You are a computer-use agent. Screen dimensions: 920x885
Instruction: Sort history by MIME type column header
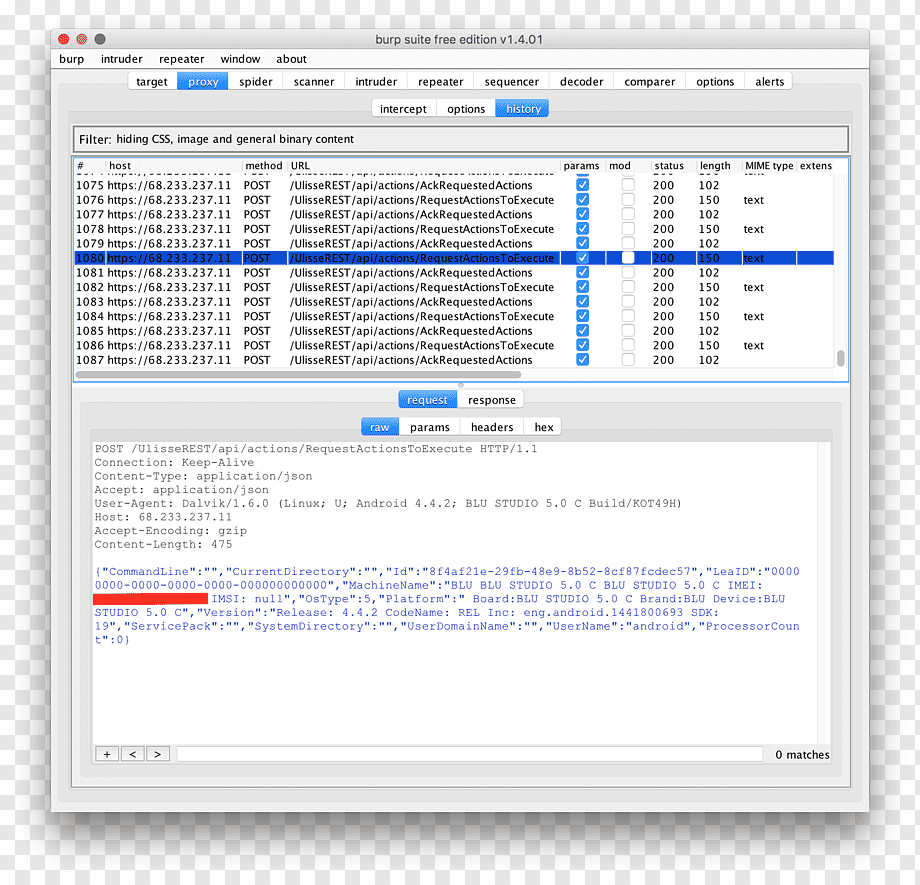769,165
